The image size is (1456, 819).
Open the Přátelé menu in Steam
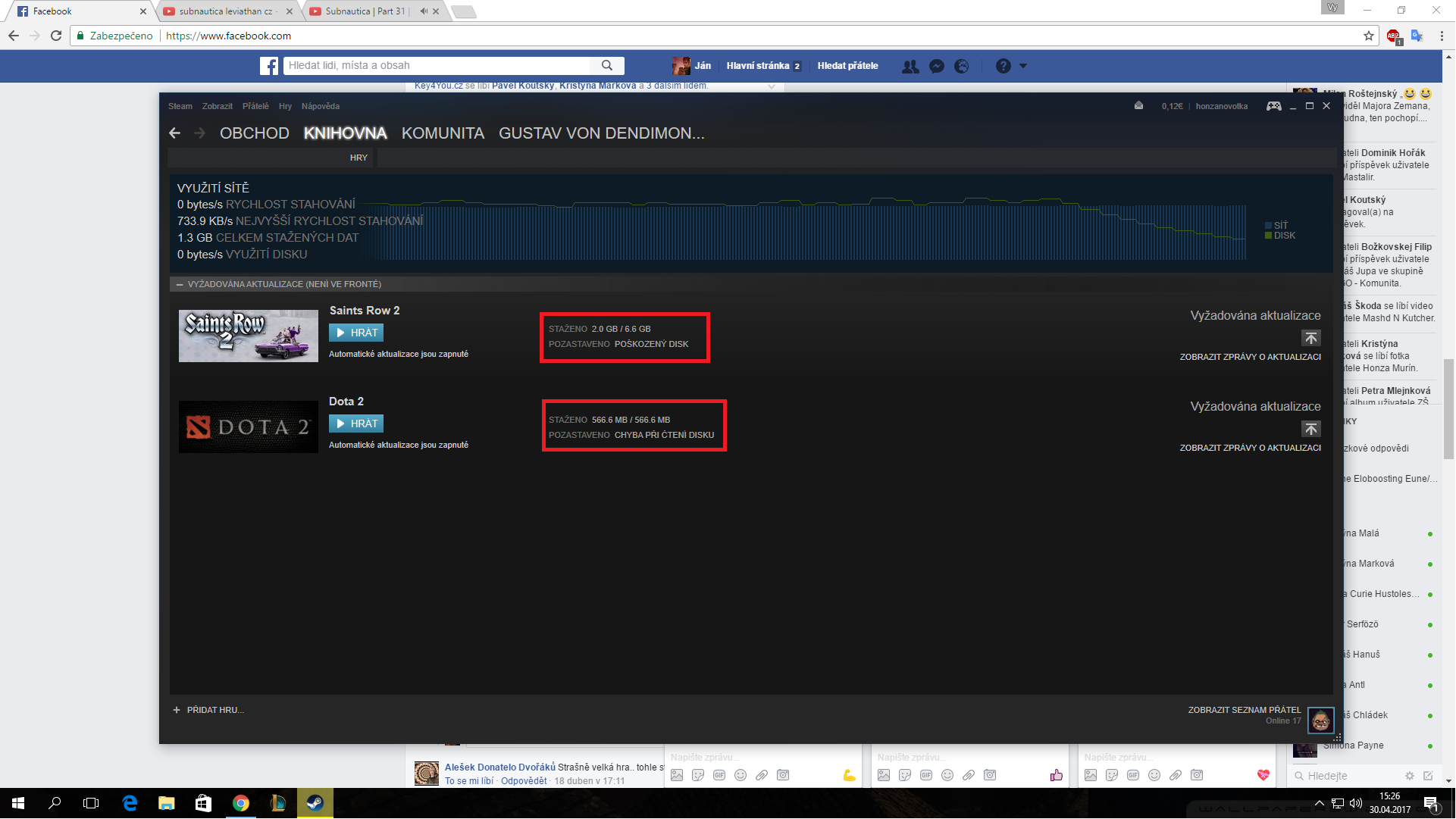pos(255,106)
